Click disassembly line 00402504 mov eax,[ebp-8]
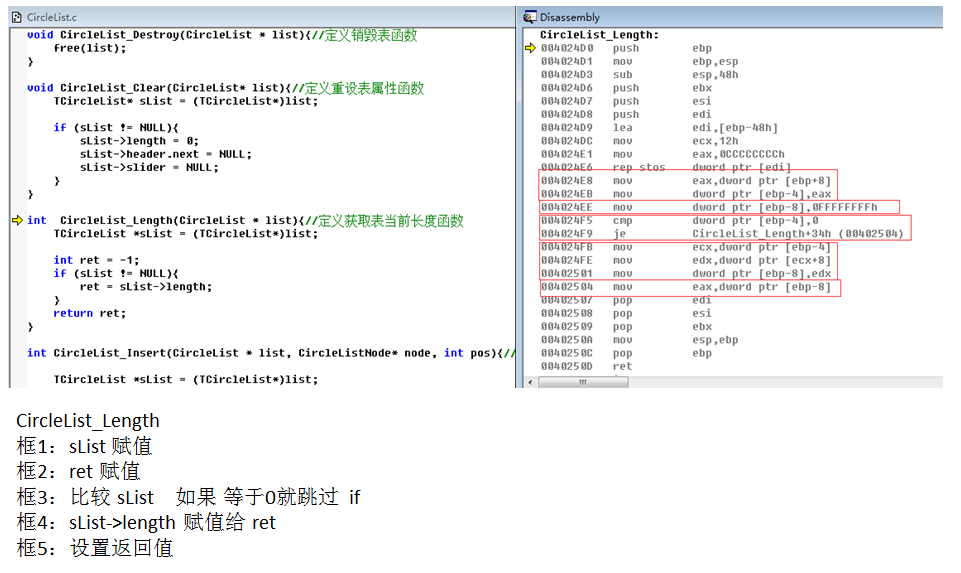This screenshot has height=573, width=961. (x=686, y=287)
